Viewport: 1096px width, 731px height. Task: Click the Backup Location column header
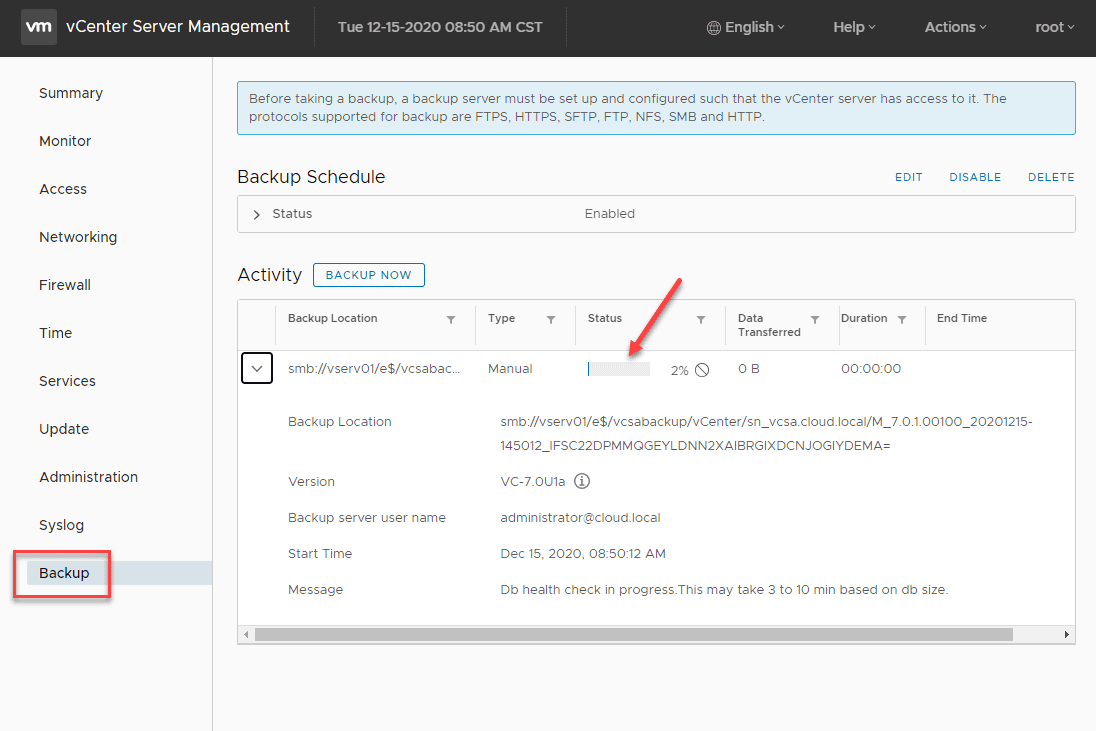333,318
